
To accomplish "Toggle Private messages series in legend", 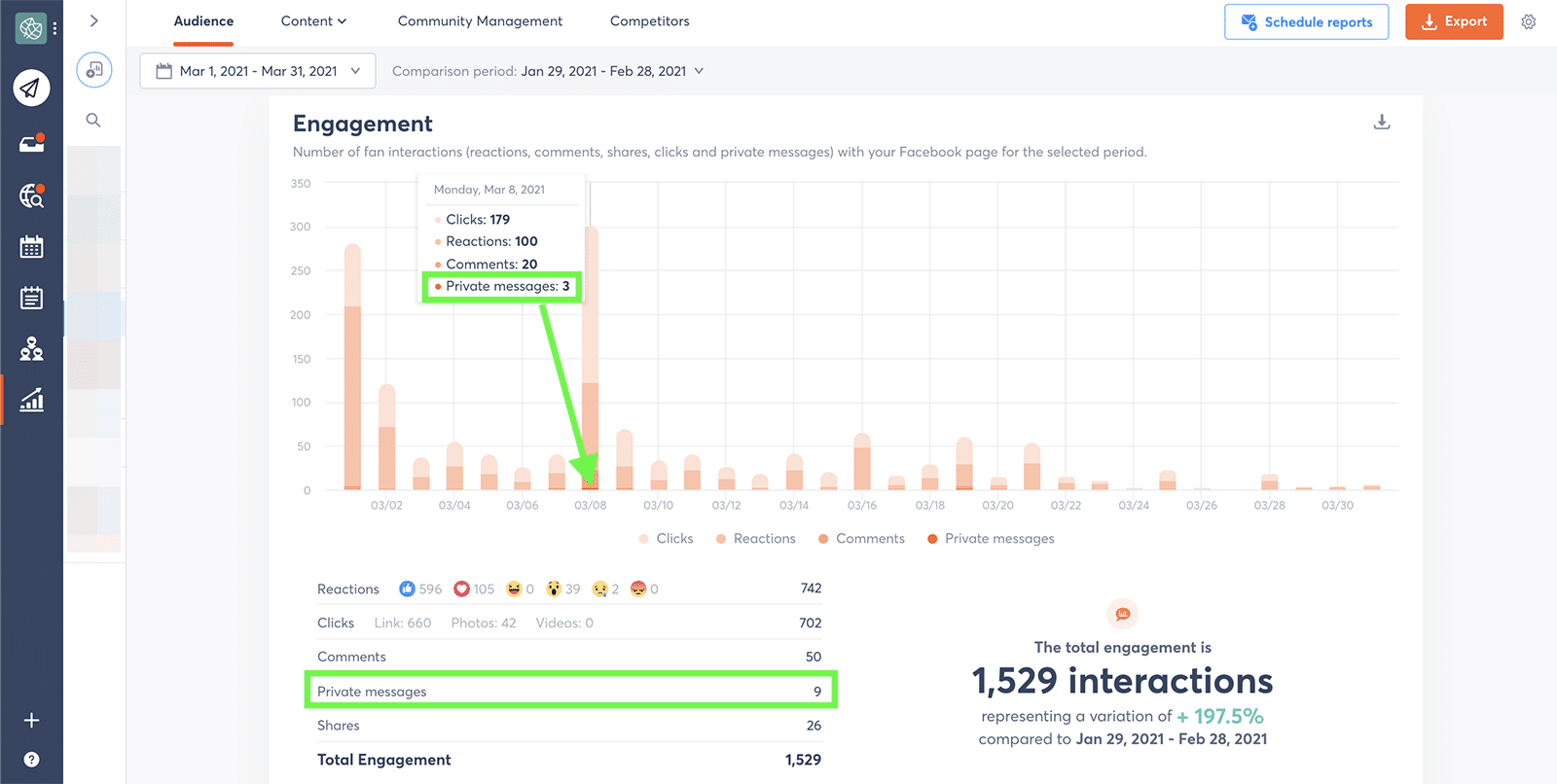I will (991, 539).
